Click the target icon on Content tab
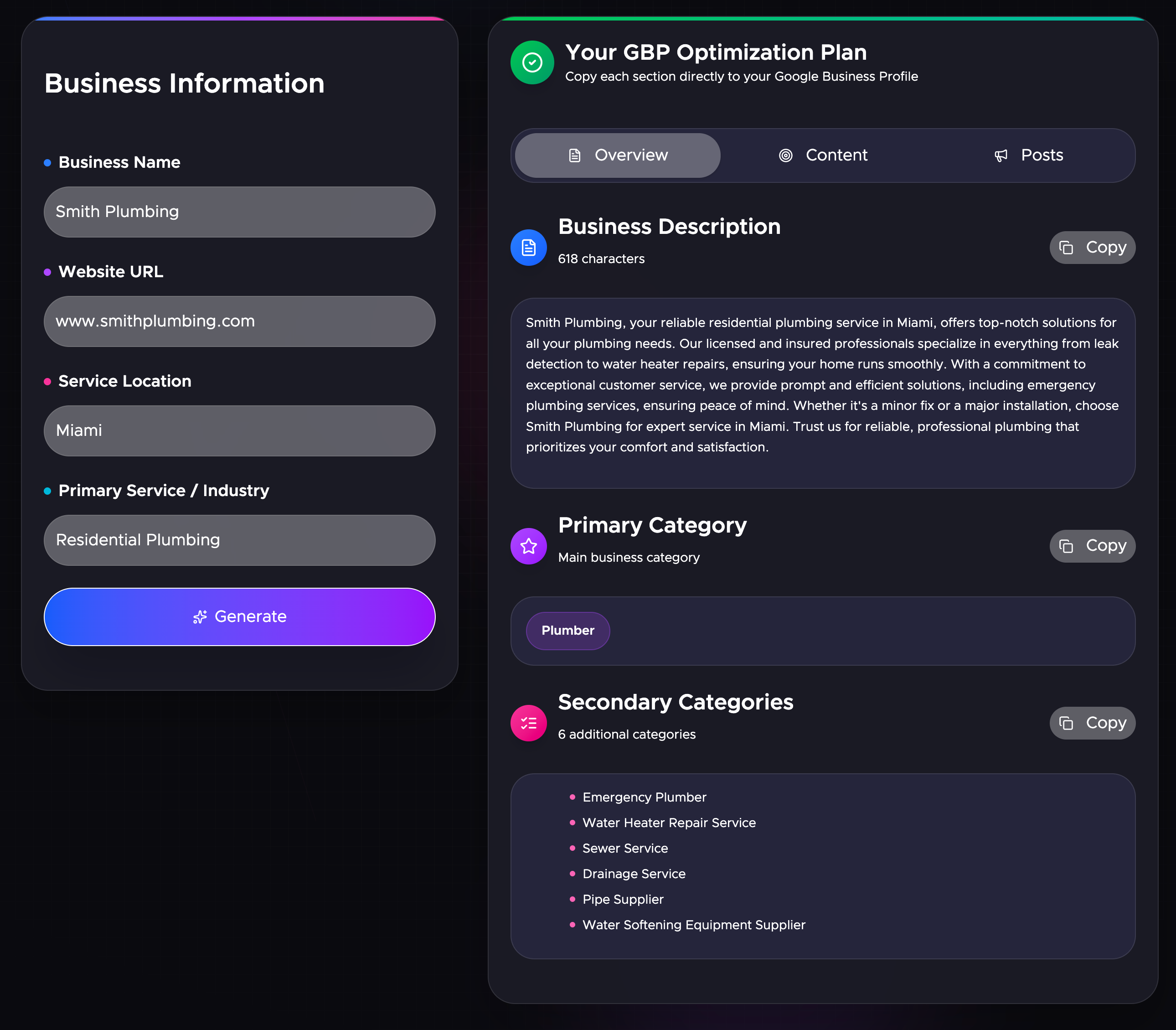 point(785,156)
